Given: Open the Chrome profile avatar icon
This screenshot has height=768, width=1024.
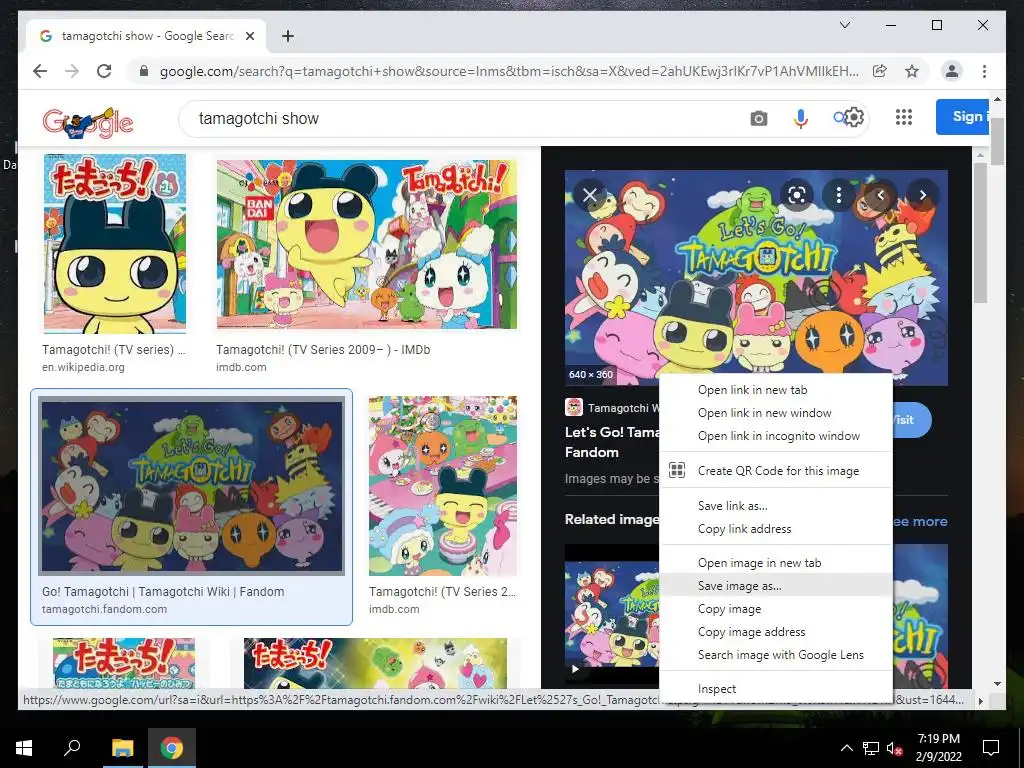Looking at the screenshot, I should click(952, 71).
